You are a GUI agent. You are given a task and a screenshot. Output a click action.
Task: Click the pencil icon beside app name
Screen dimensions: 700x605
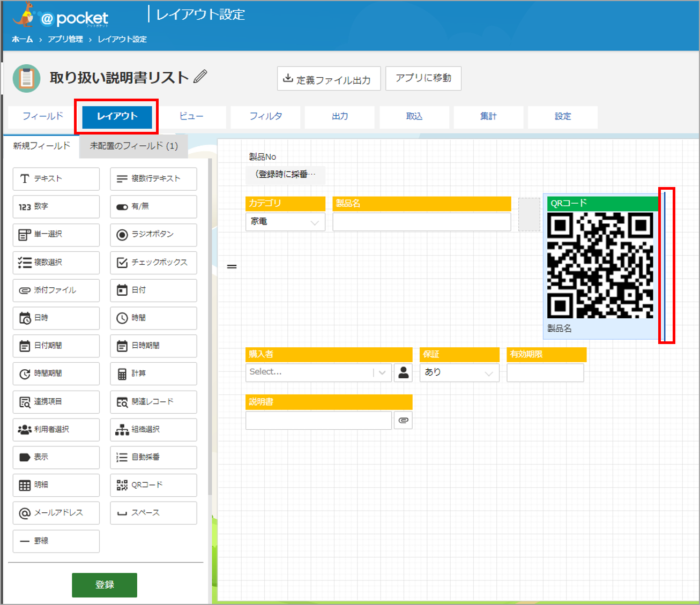(200, 77)
